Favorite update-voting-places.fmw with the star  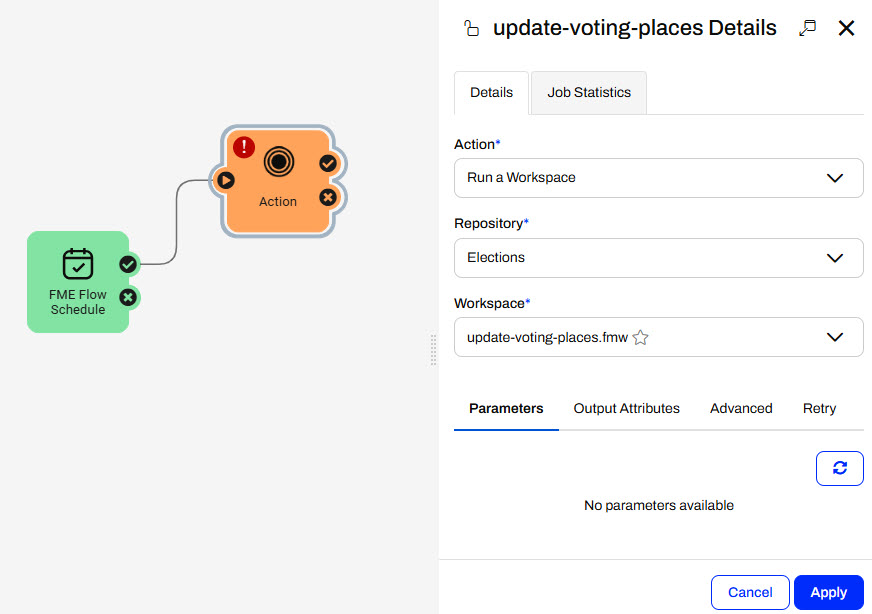tap(640, 338)
